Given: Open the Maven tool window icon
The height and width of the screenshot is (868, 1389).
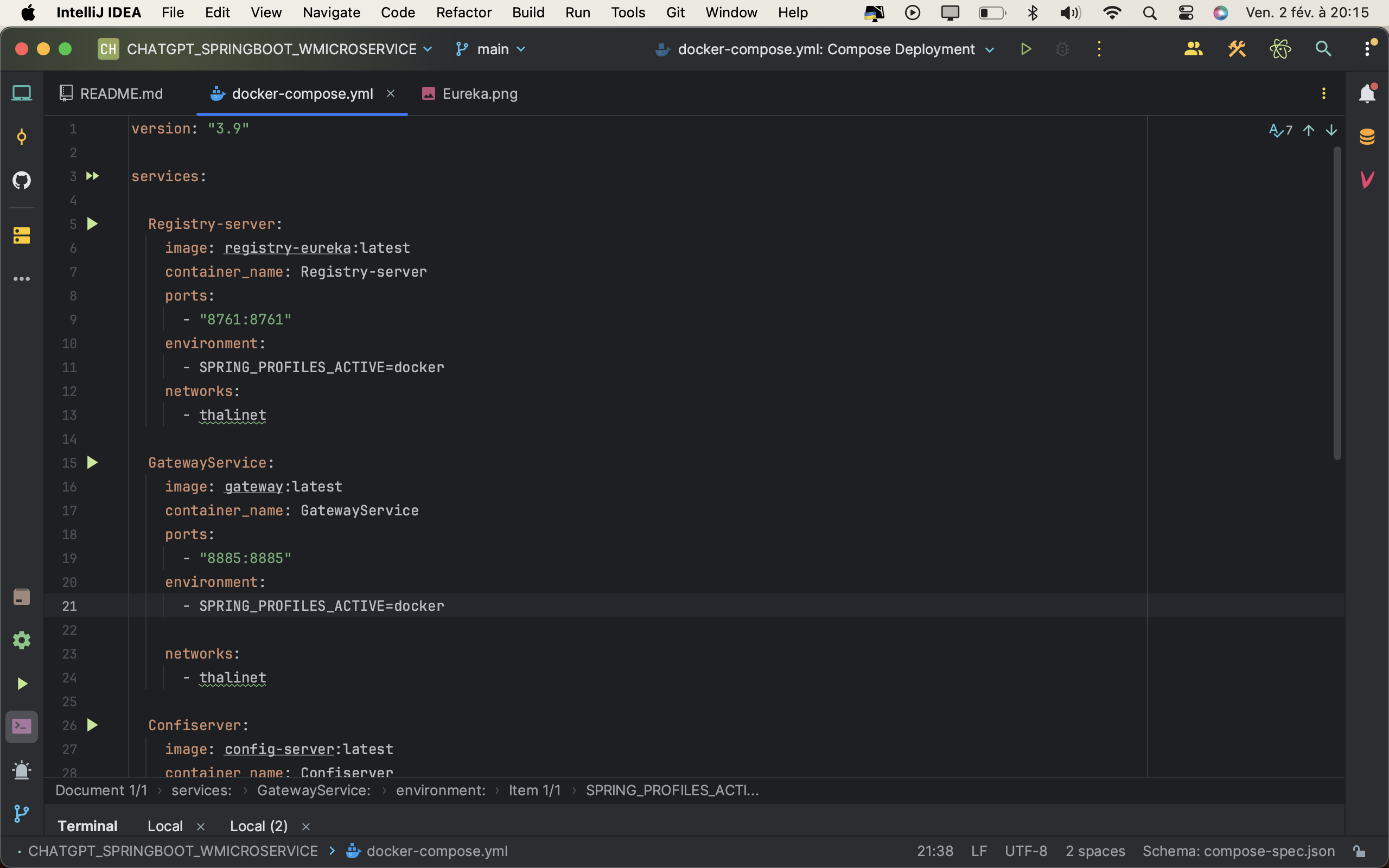Looking at the screenshot, I should click(x=1367, y=179).
